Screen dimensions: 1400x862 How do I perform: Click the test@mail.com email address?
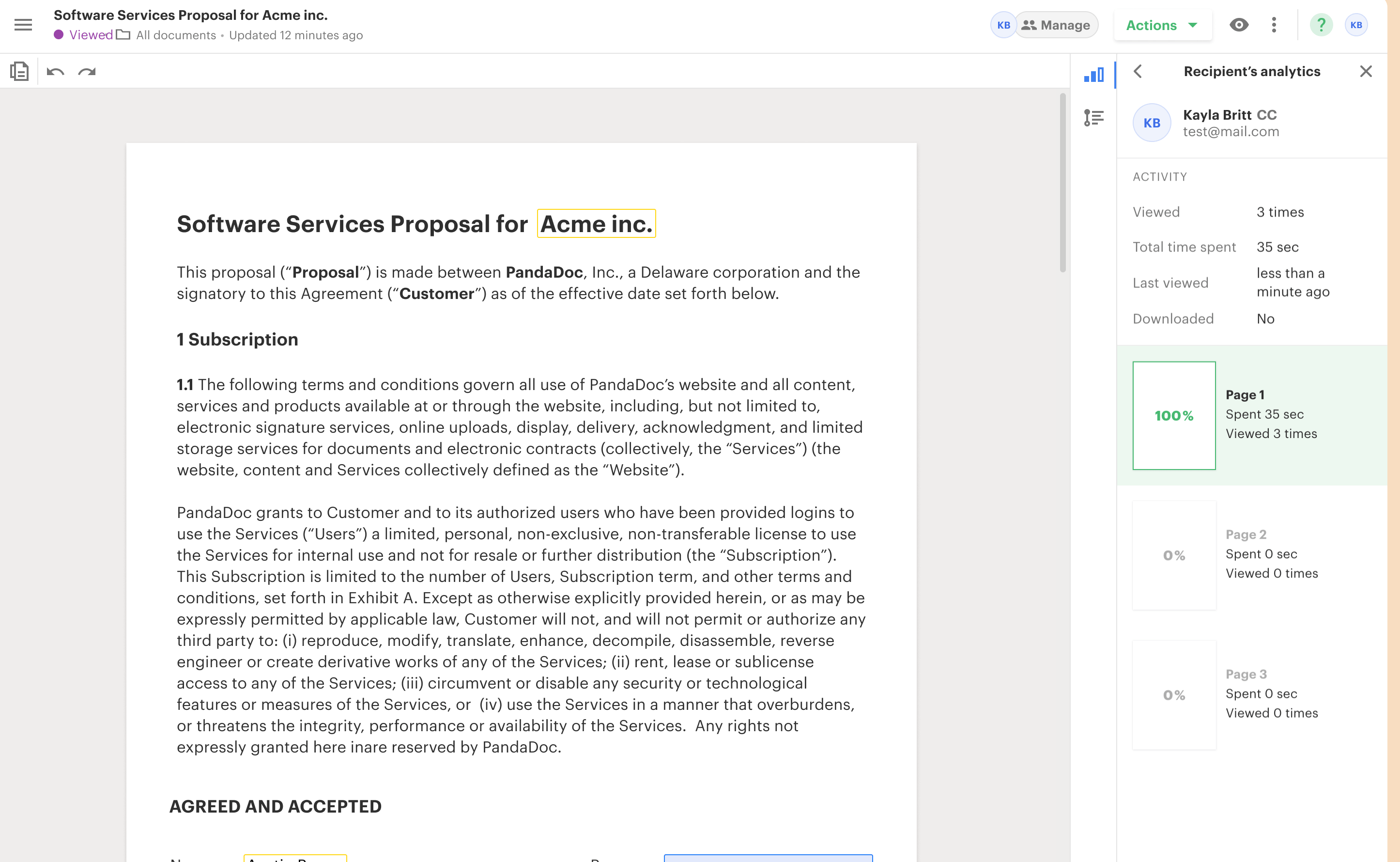tap(1231, 132)
